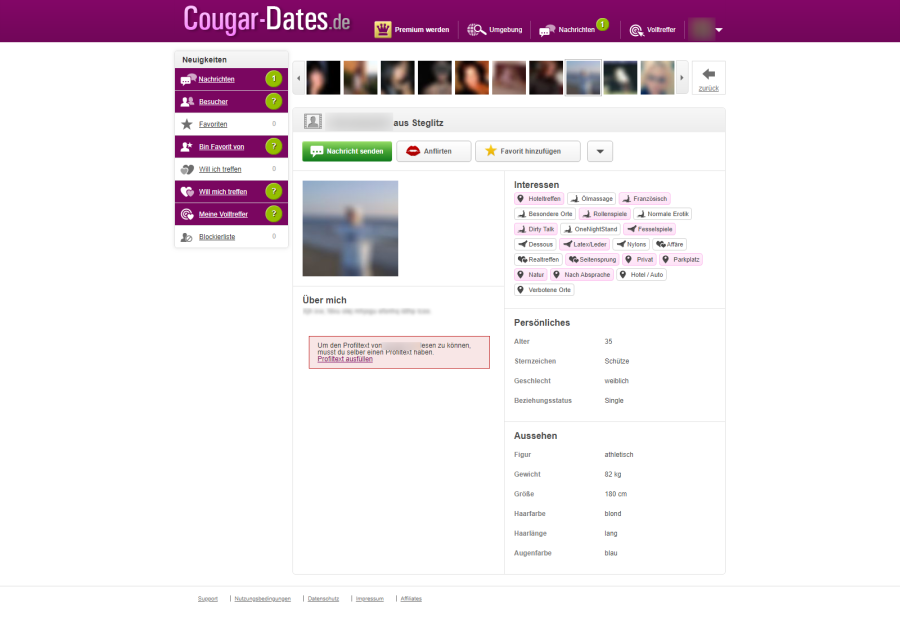Click the Normale Erotik interest tag

(x=662, y=214)
